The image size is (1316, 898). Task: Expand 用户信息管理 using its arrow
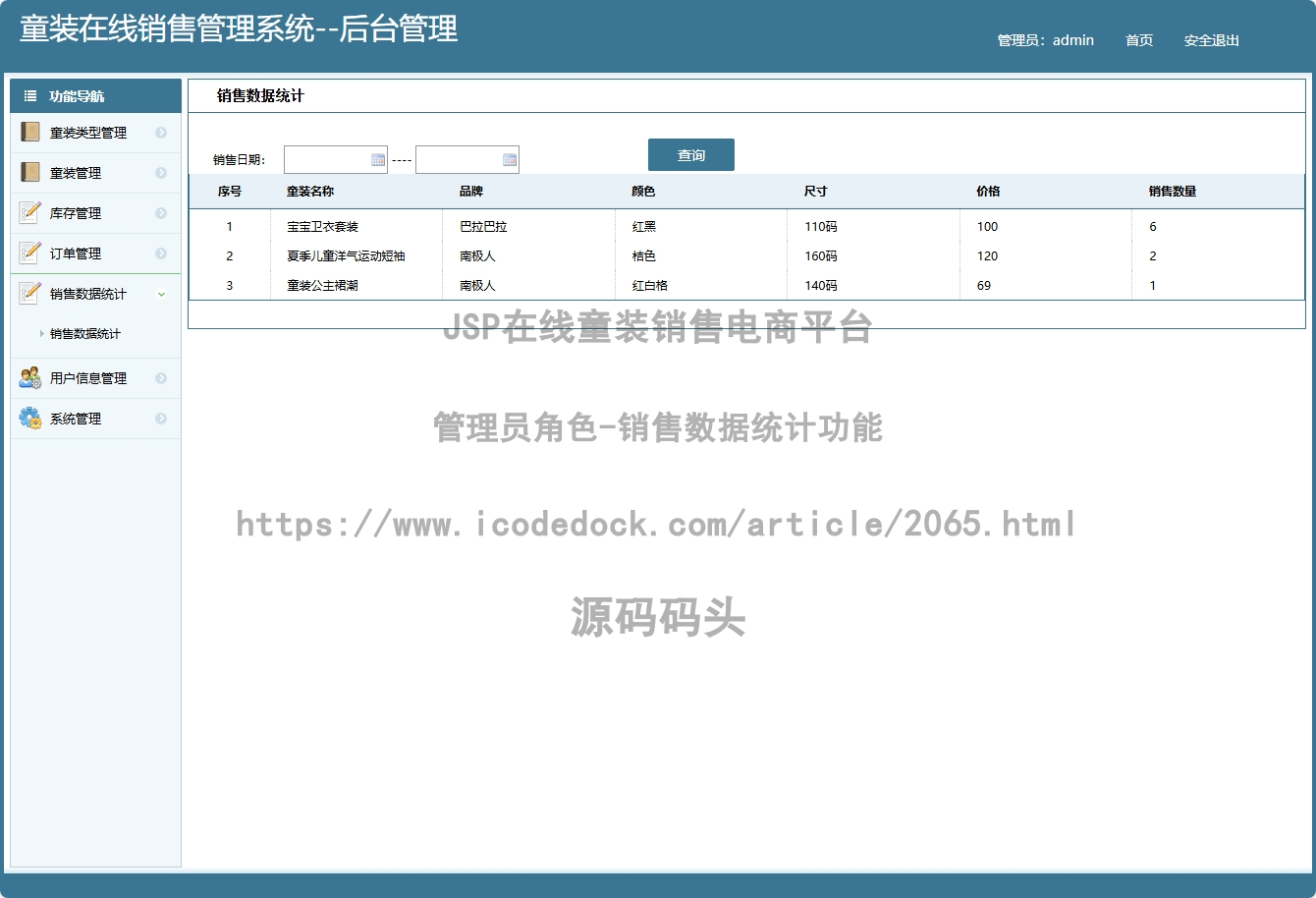point(161,378)
